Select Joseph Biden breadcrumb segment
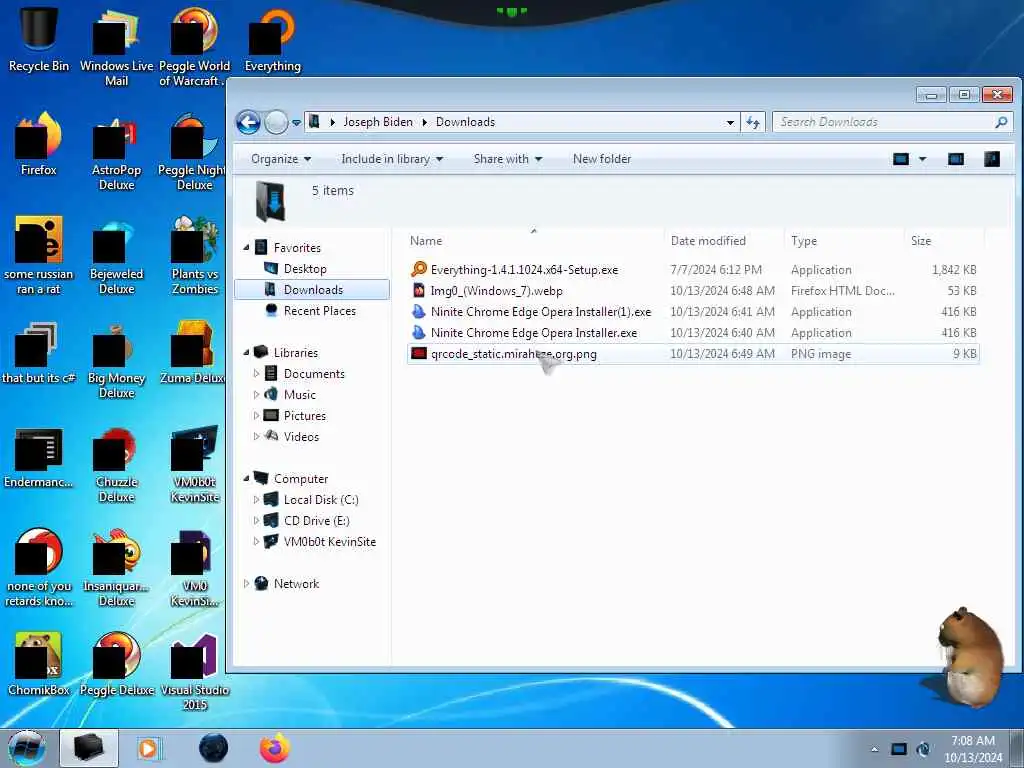 (377, 122)
